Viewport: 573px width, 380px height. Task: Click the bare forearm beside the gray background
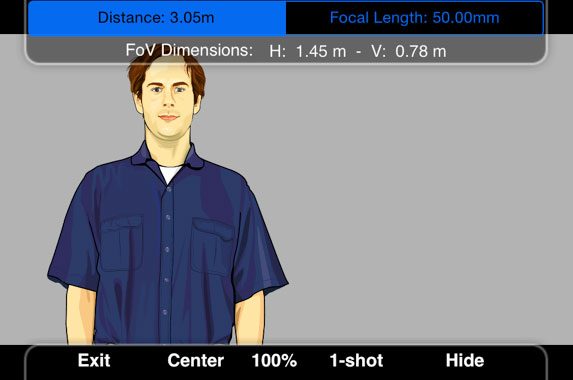(250, 319)
